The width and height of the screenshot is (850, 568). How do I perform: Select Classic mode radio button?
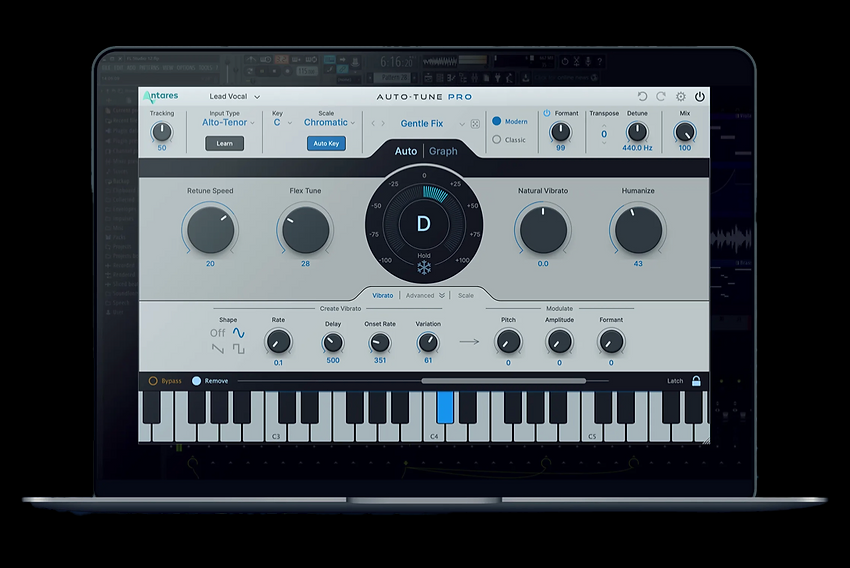(497, 139)
